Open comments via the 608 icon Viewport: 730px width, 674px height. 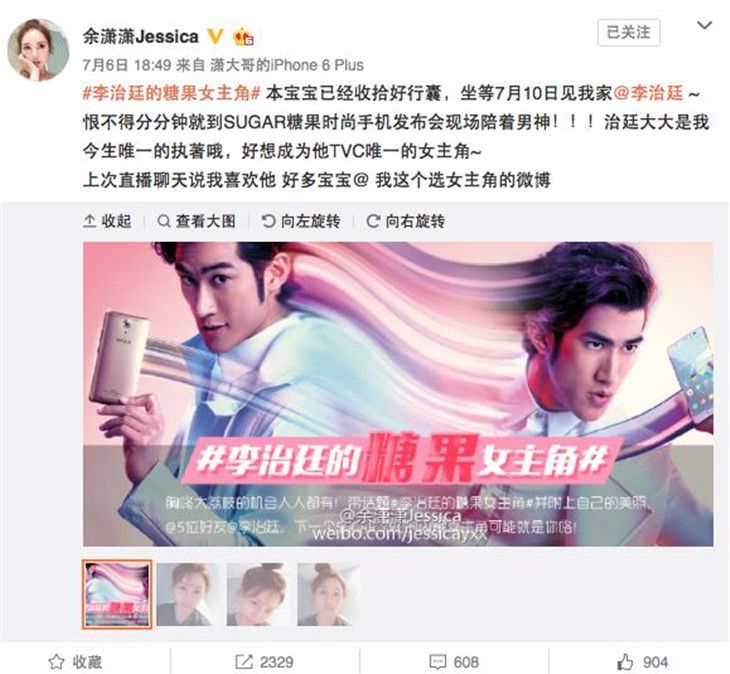coord(437,661)
